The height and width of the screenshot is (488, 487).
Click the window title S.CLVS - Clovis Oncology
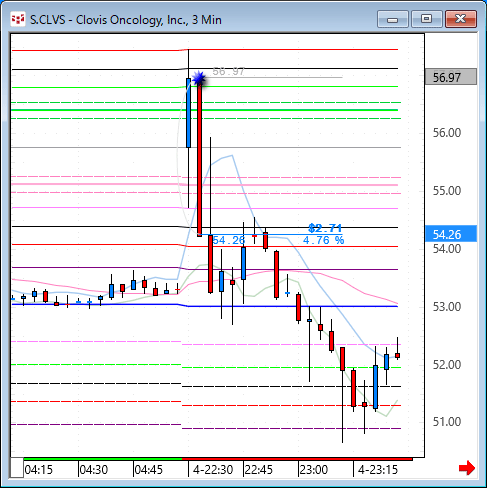[126, 20]
